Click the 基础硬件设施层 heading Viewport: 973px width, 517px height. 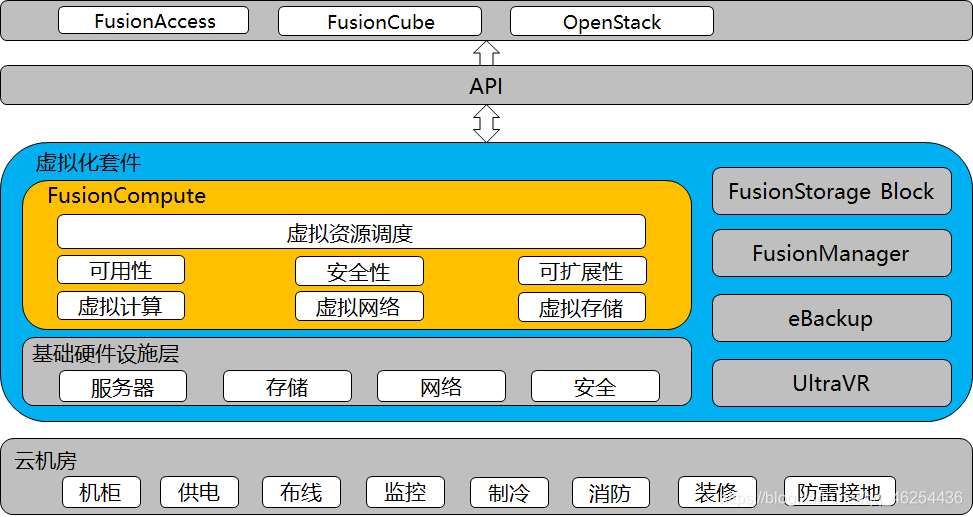pyautogui.click(x=105, y=354)
